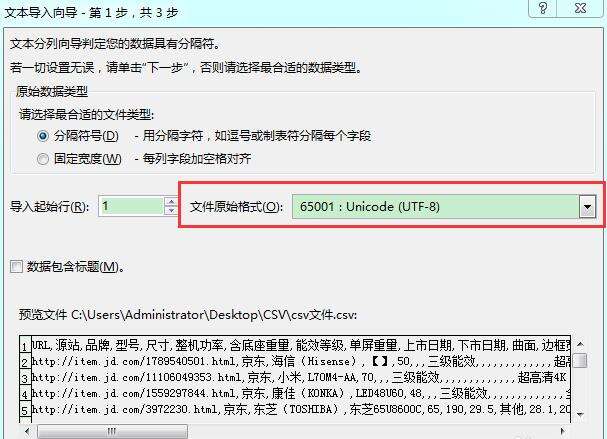Click the preview horizontal scrollbar thumb
607x439 pixels.
click(112, 431)
